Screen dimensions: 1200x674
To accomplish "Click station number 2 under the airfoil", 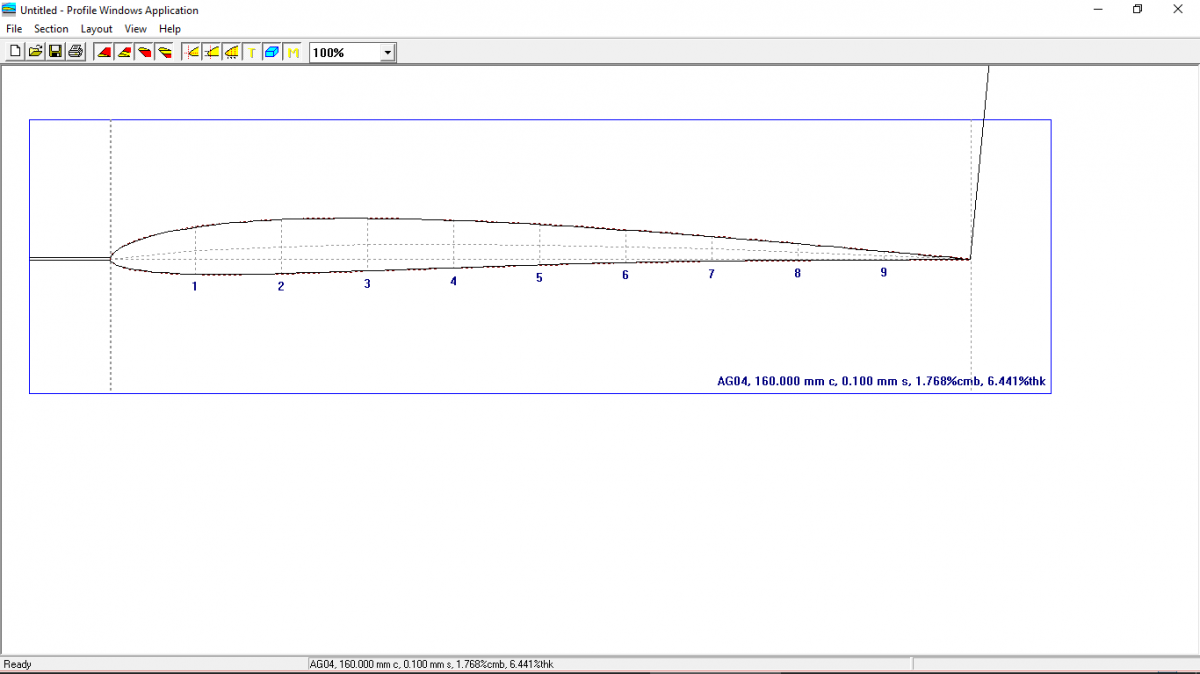I will (x=281, y=286).
